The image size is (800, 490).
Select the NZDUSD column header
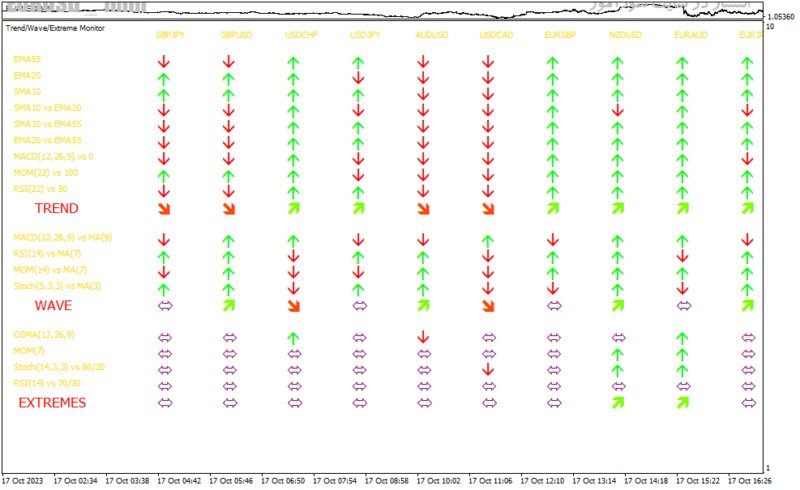626,35
